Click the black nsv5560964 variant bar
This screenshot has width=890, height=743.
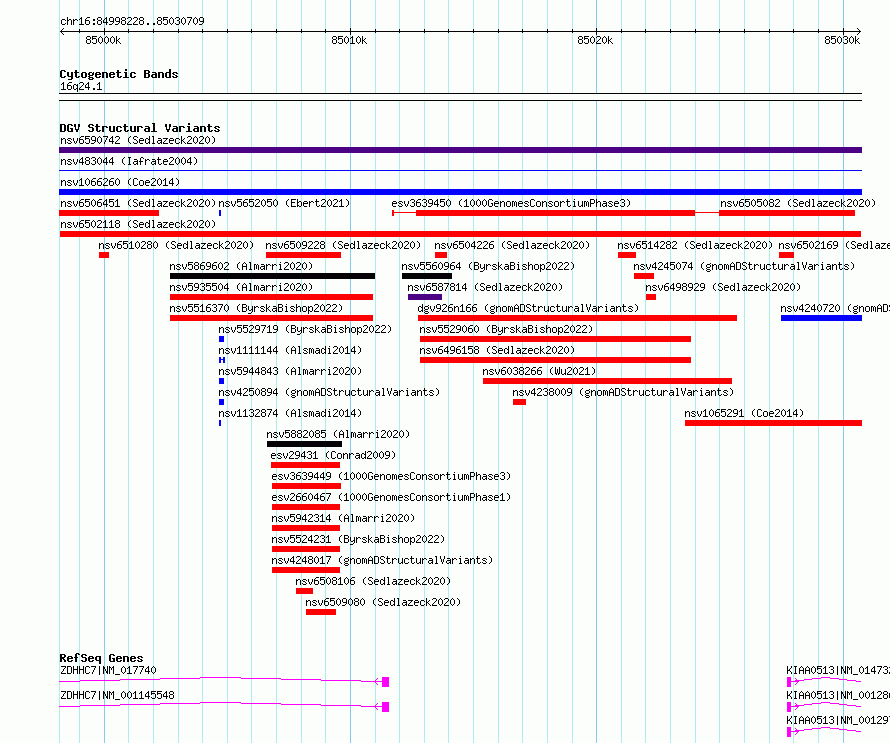click(x=427, y=276)
